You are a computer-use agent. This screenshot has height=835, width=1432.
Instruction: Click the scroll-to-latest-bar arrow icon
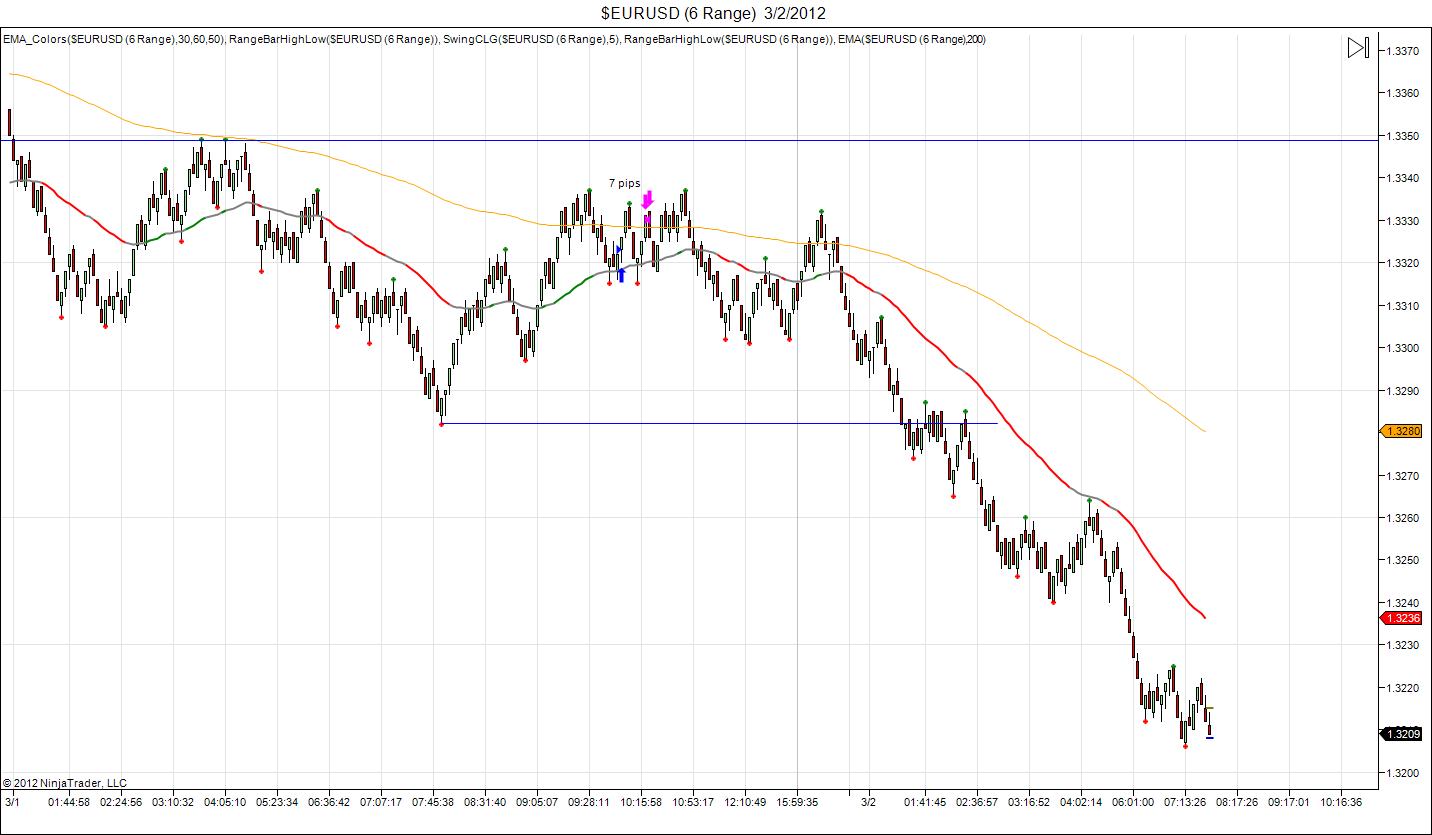pos(1357,48)
